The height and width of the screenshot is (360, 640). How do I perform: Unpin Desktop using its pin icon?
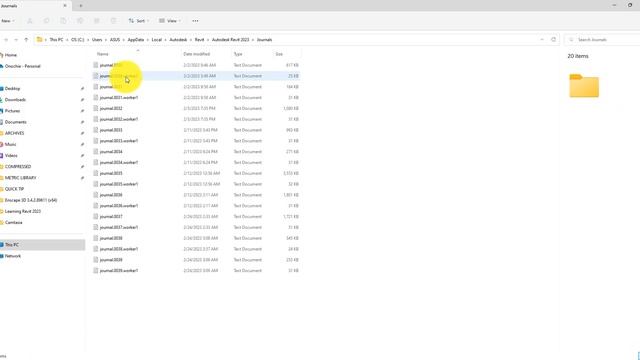(x=82, y=89)
